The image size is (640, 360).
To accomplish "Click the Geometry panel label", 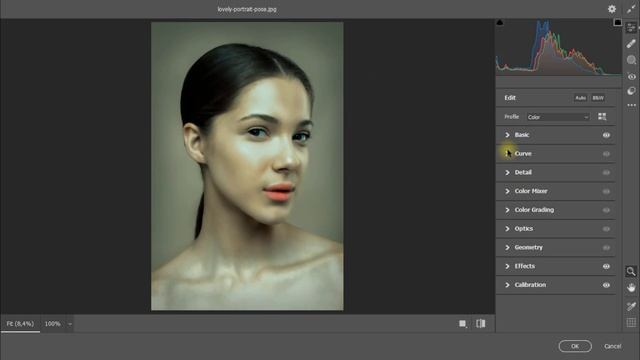I will [529, 247].
